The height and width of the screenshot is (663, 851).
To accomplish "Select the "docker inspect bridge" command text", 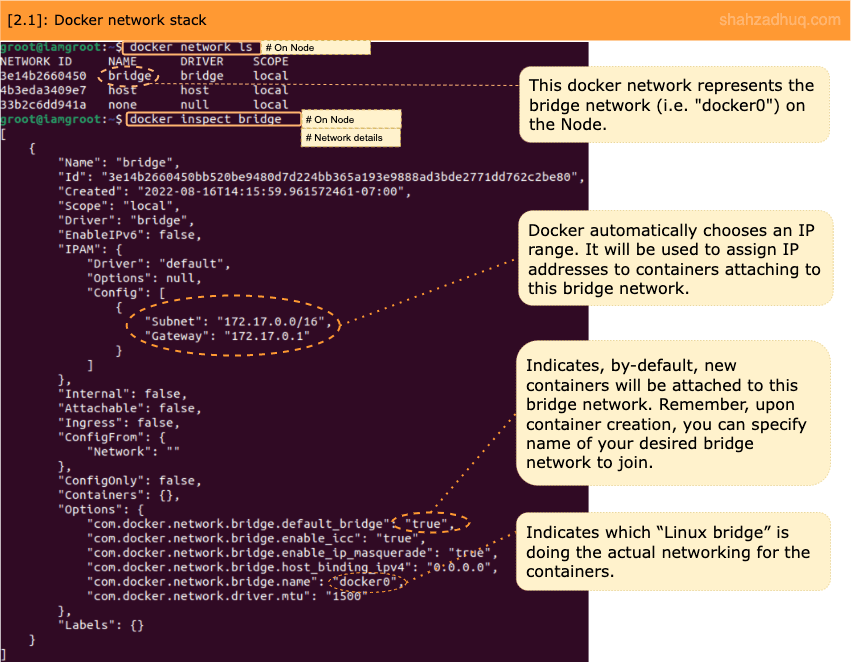I will pos(205,119).
